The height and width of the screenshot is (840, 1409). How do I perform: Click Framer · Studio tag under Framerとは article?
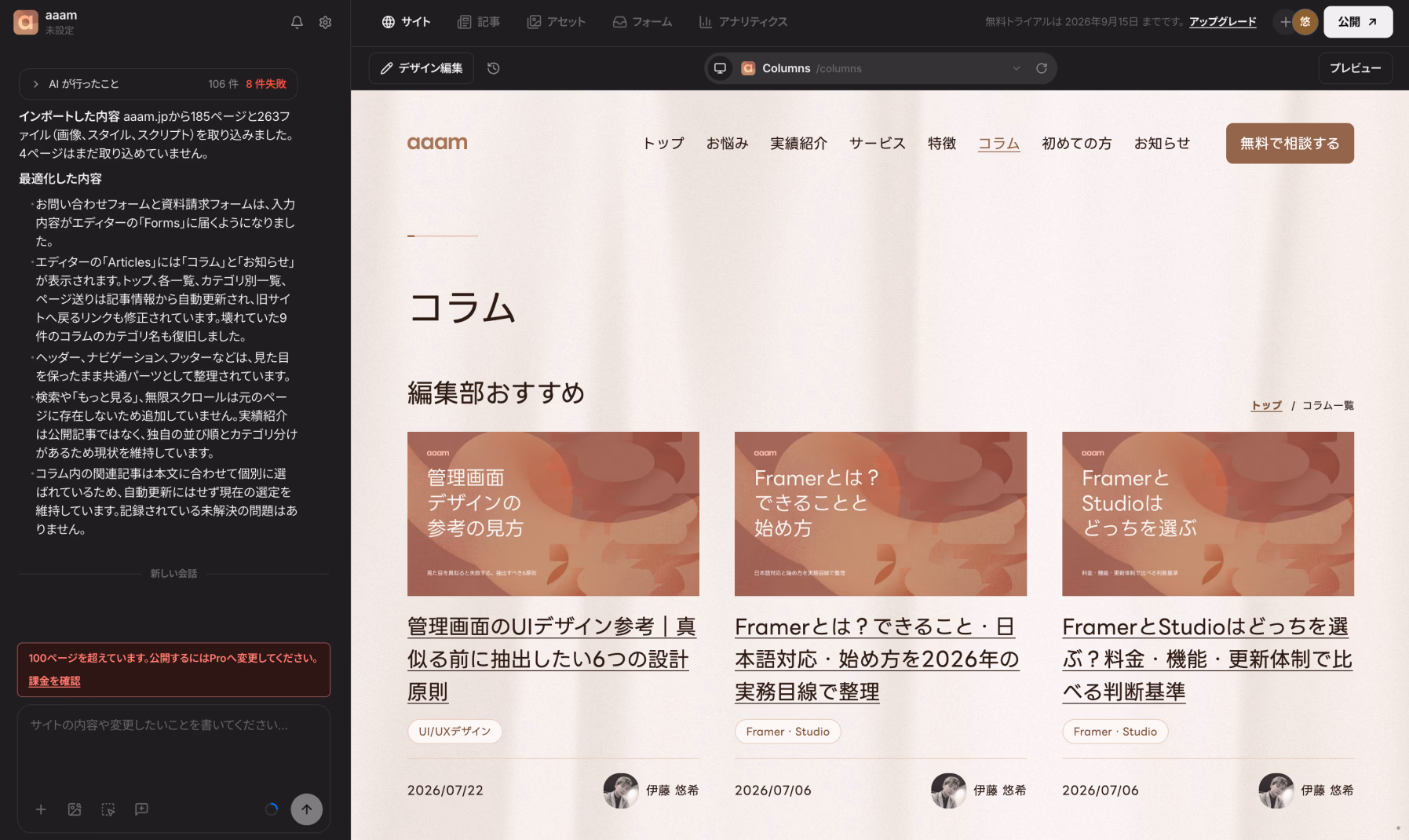(787, 731)
